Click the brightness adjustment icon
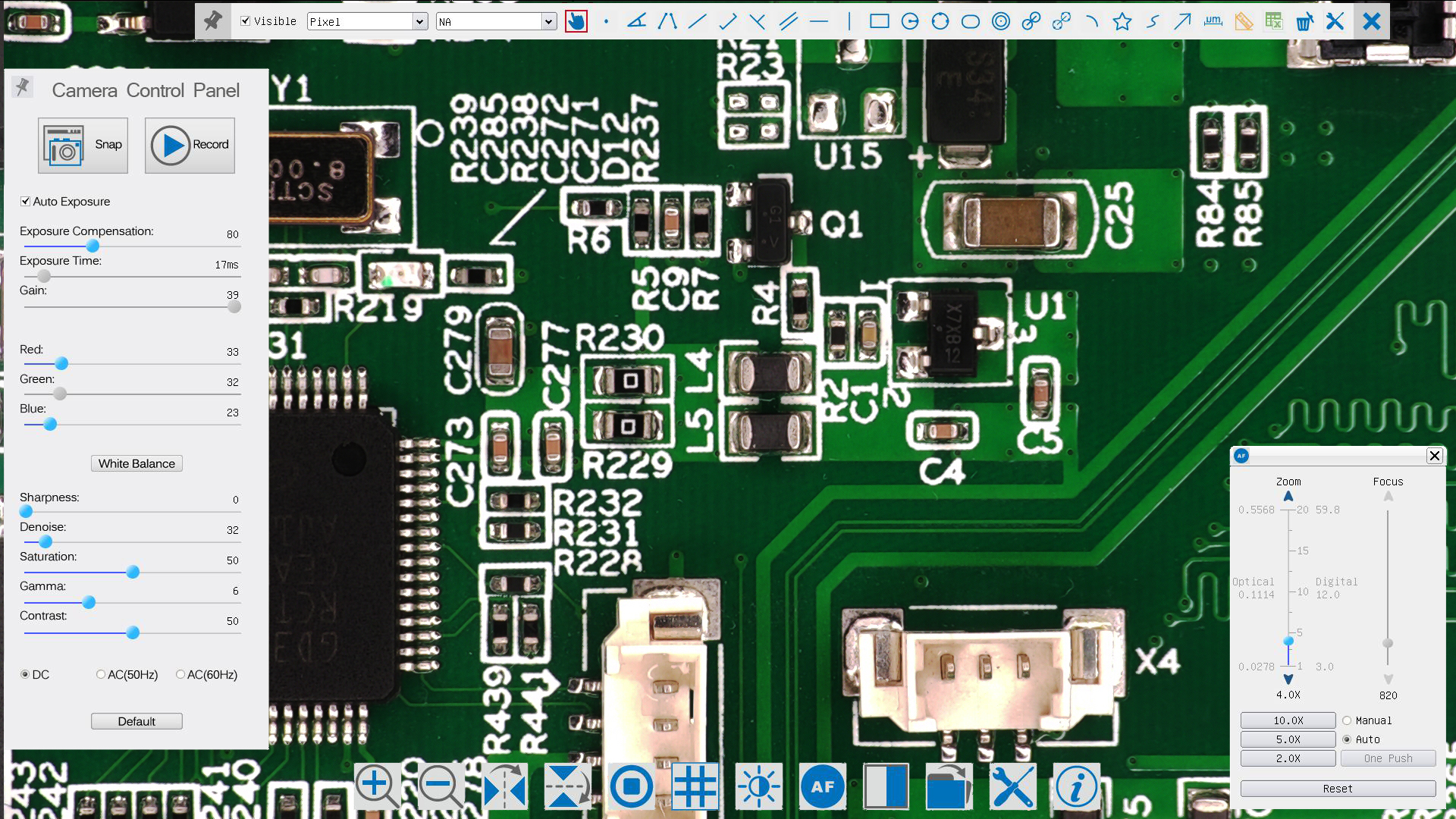Image resolution: width=1456 pixels, height=819 pixels. 758,787
